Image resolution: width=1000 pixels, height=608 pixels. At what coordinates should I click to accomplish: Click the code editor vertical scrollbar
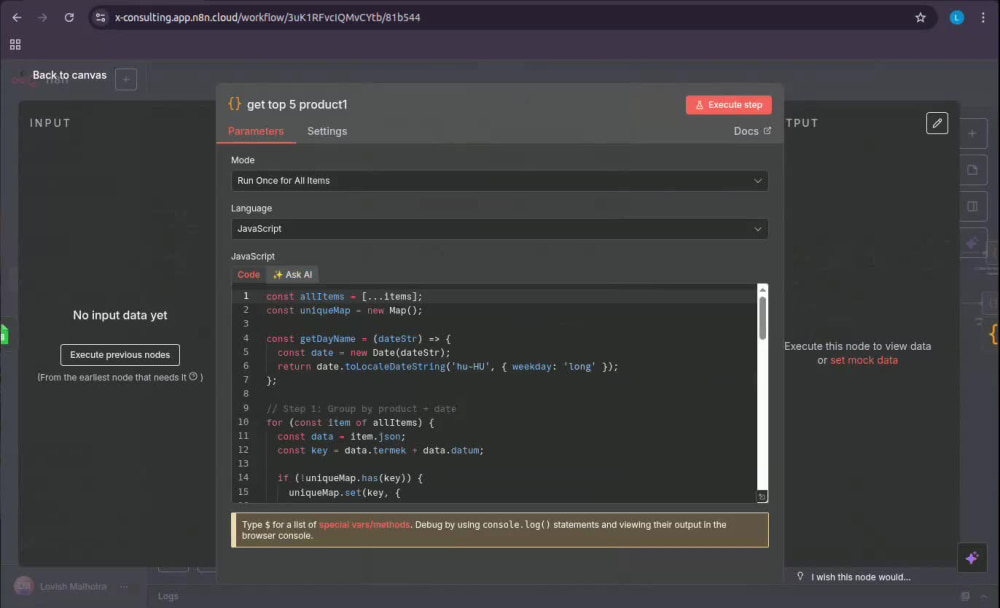click(762, 318)
